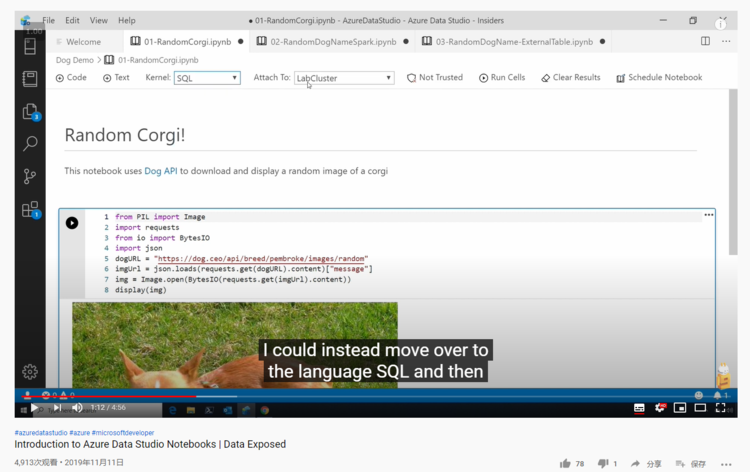The width and height of the screenshot is (750, 472).
Task: Open the cell's more actions ellipsis
Action: (708, 215)
